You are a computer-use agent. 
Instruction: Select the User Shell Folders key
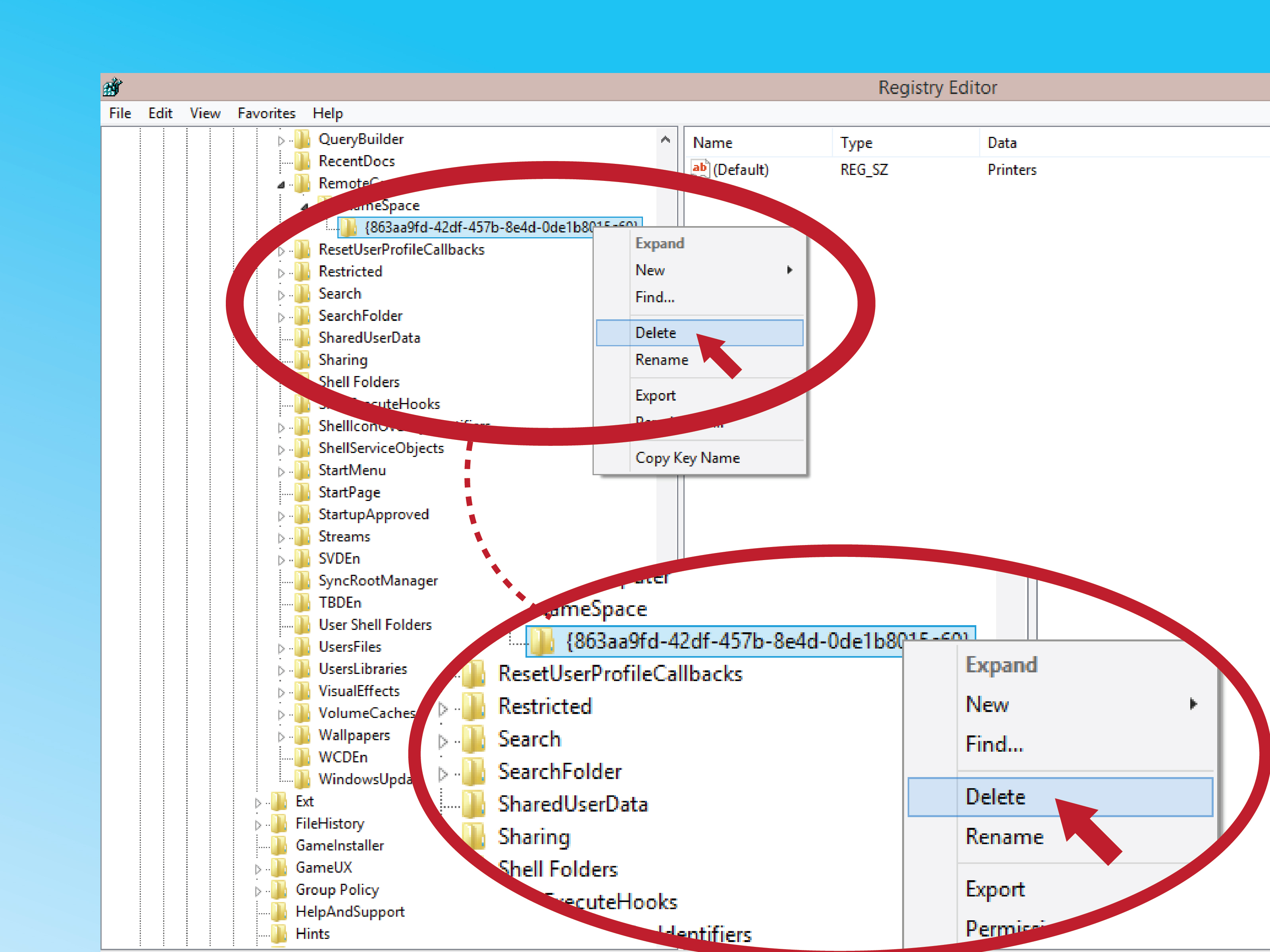(375, 625)
